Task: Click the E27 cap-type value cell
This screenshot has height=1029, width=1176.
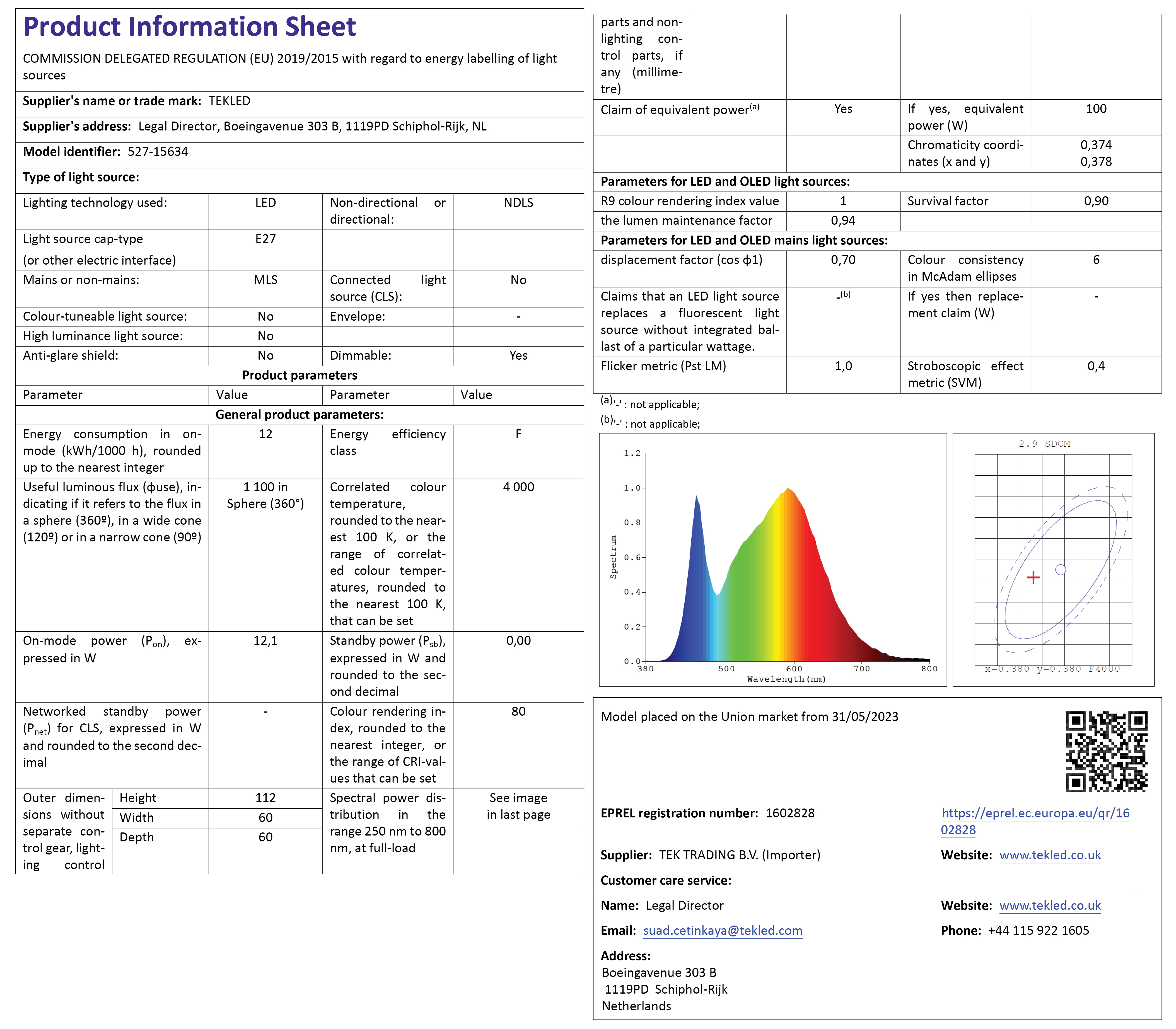Action: (265, 239)
